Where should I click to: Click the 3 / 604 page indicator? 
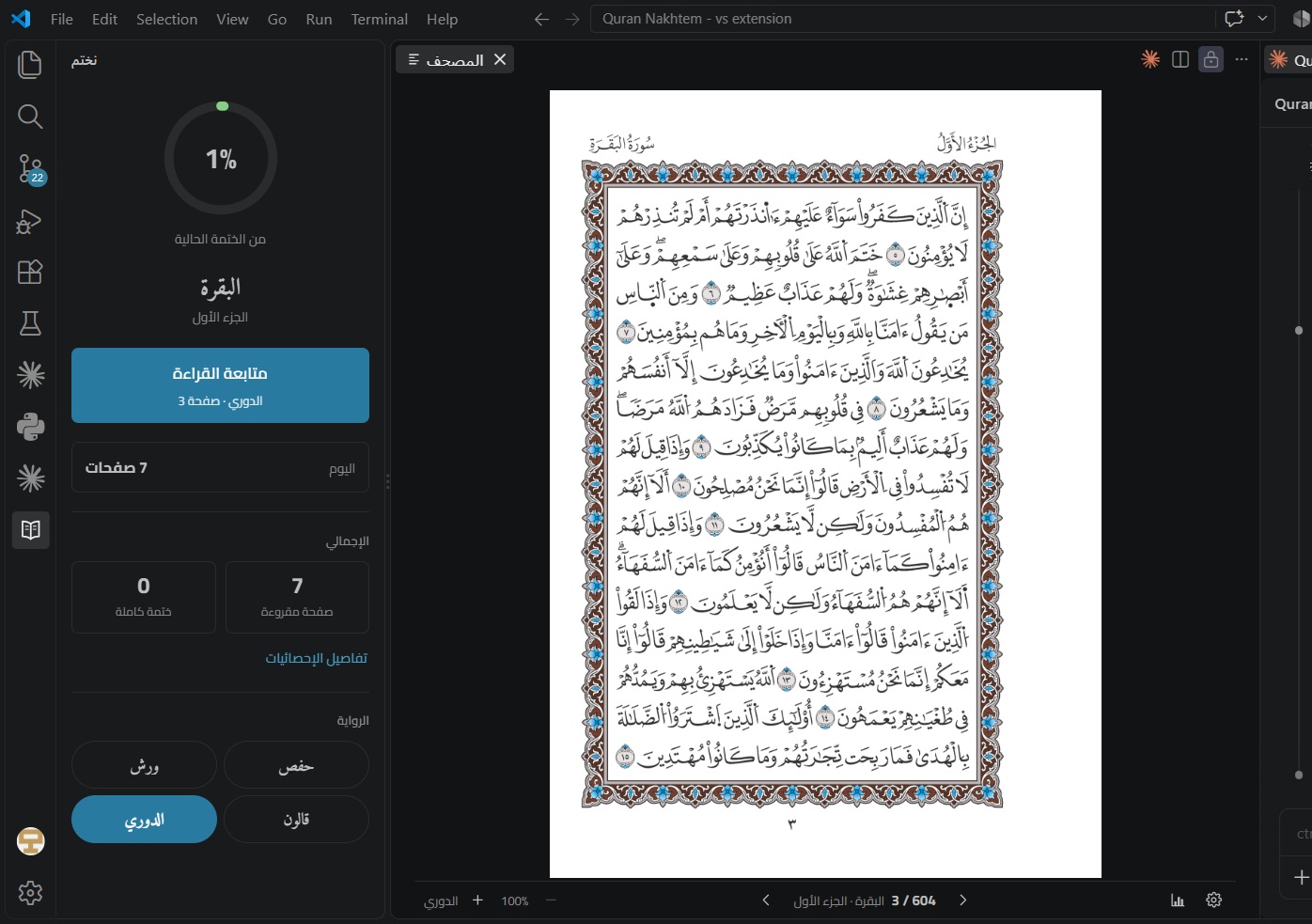[914, 901]
